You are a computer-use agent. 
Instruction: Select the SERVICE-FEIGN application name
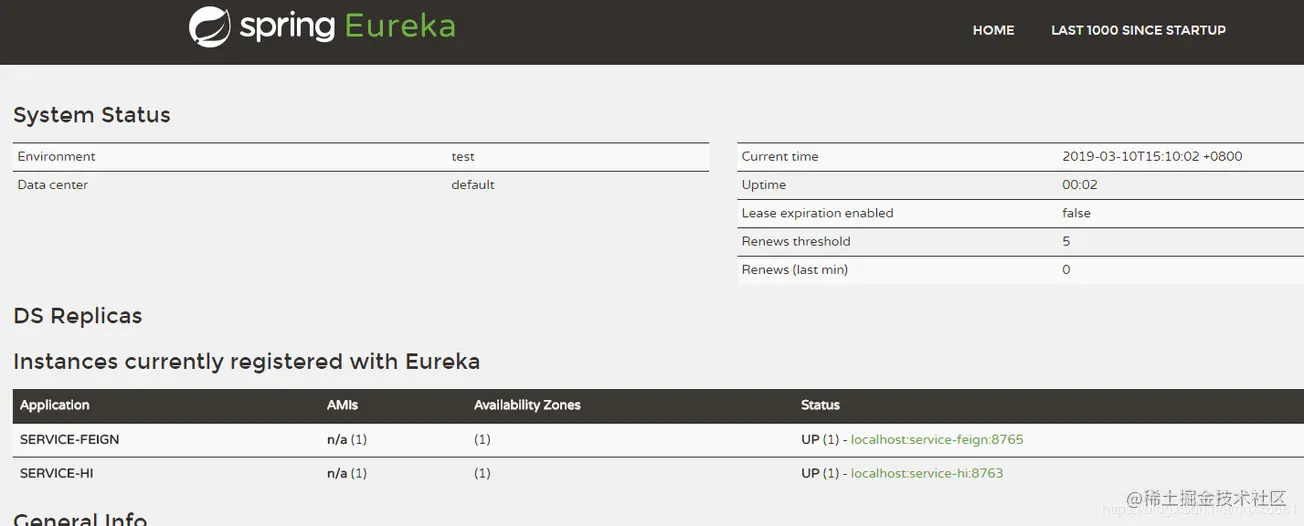click(x=70, y=439)
